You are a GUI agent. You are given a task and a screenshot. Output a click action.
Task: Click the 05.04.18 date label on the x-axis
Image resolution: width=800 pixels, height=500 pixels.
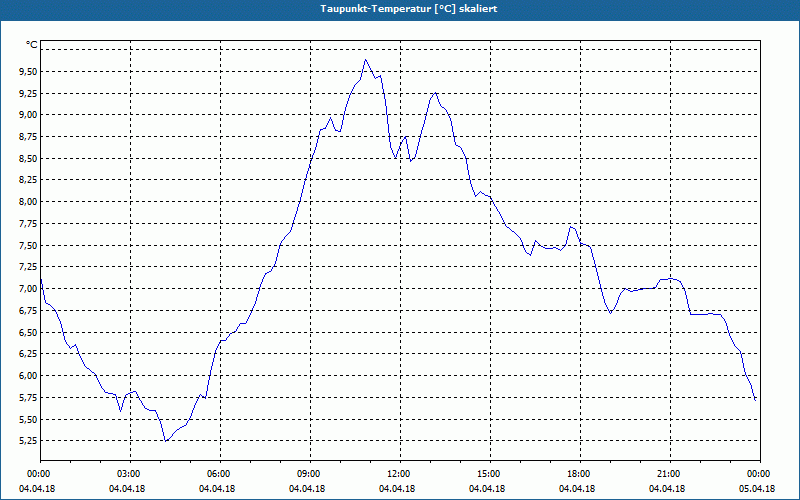[757, 489]
